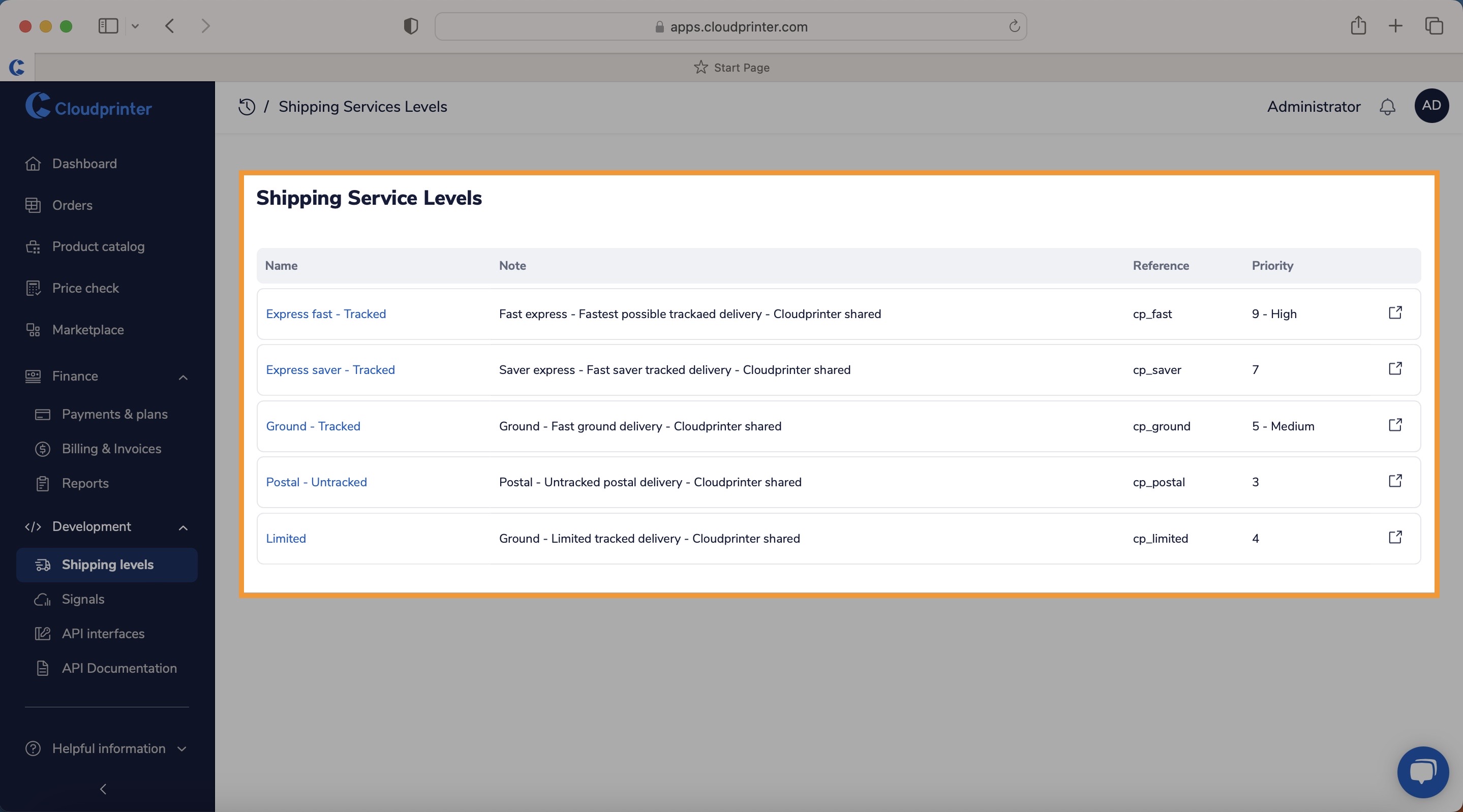Expand Helpful information
Image resolution: width=1463 pixels, height=812 pixels.
pos(182,748)
